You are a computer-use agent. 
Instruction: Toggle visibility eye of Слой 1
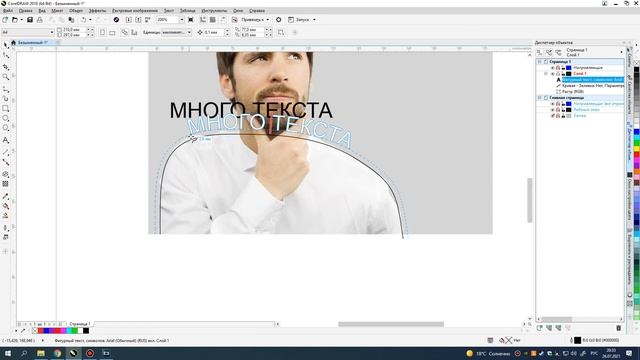point(553,74)
